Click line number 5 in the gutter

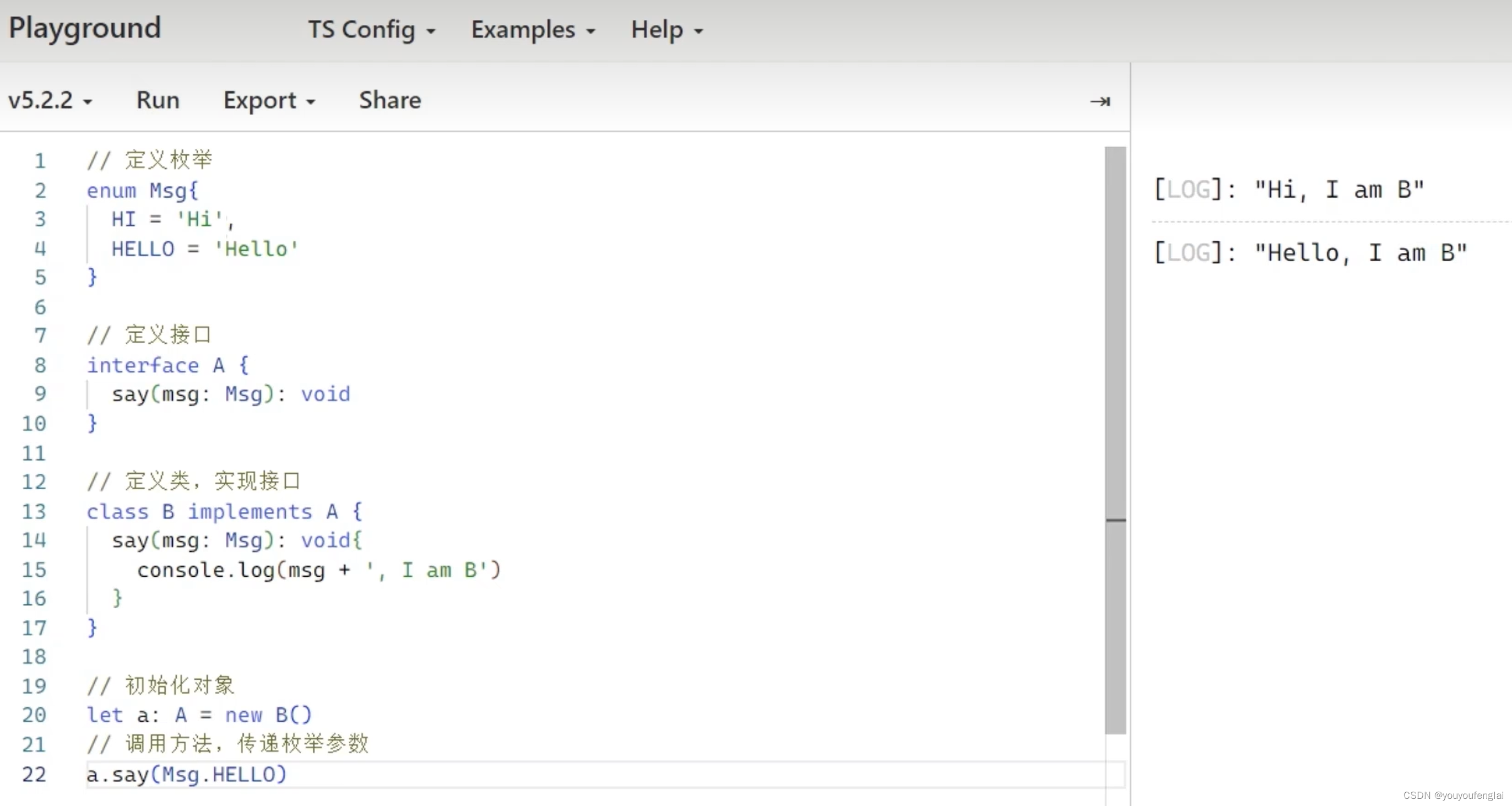pos(40,278)
